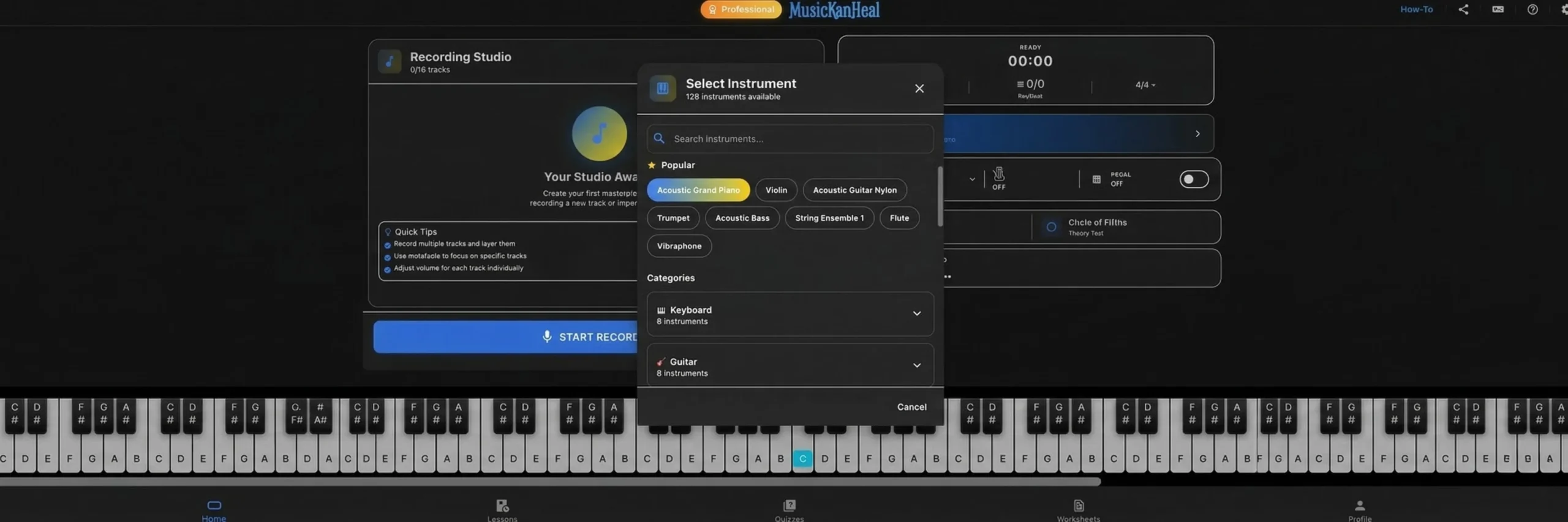Switch to the Profile tab label
This screenshot has height=522, width=1568.
pos(1359,518)
